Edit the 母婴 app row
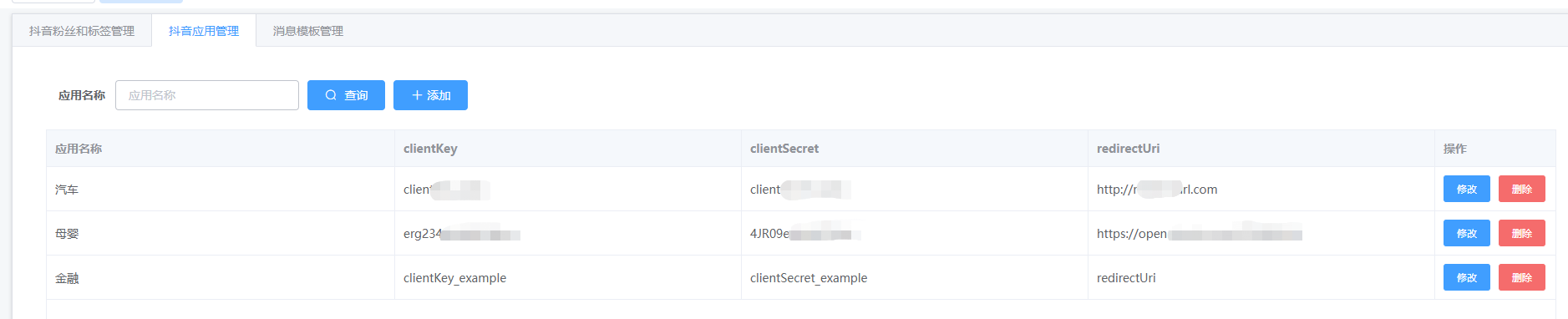The width and height of the screenshot is (1568, 319). coord(1466,233)
